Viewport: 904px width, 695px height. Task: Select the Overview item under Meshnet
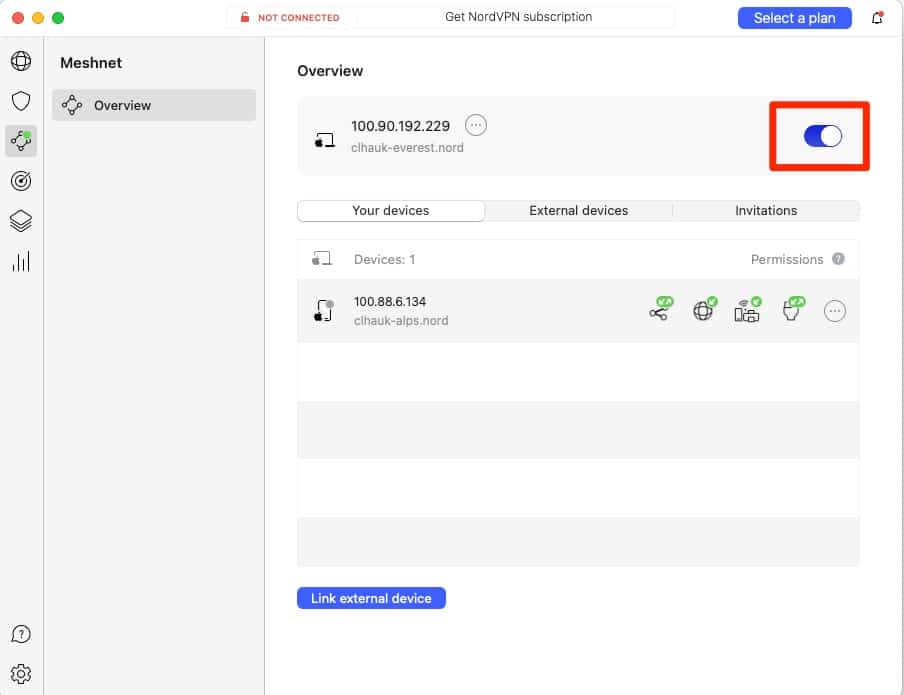[154, 105]
